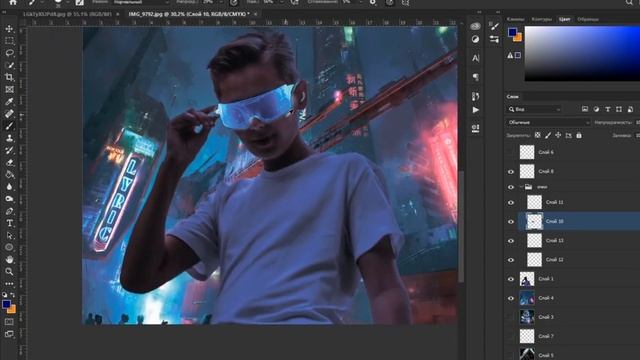The height and width of the screenshot is (360, 640).
Task: Switch to the Цвет tab
Action: [565, 19]
